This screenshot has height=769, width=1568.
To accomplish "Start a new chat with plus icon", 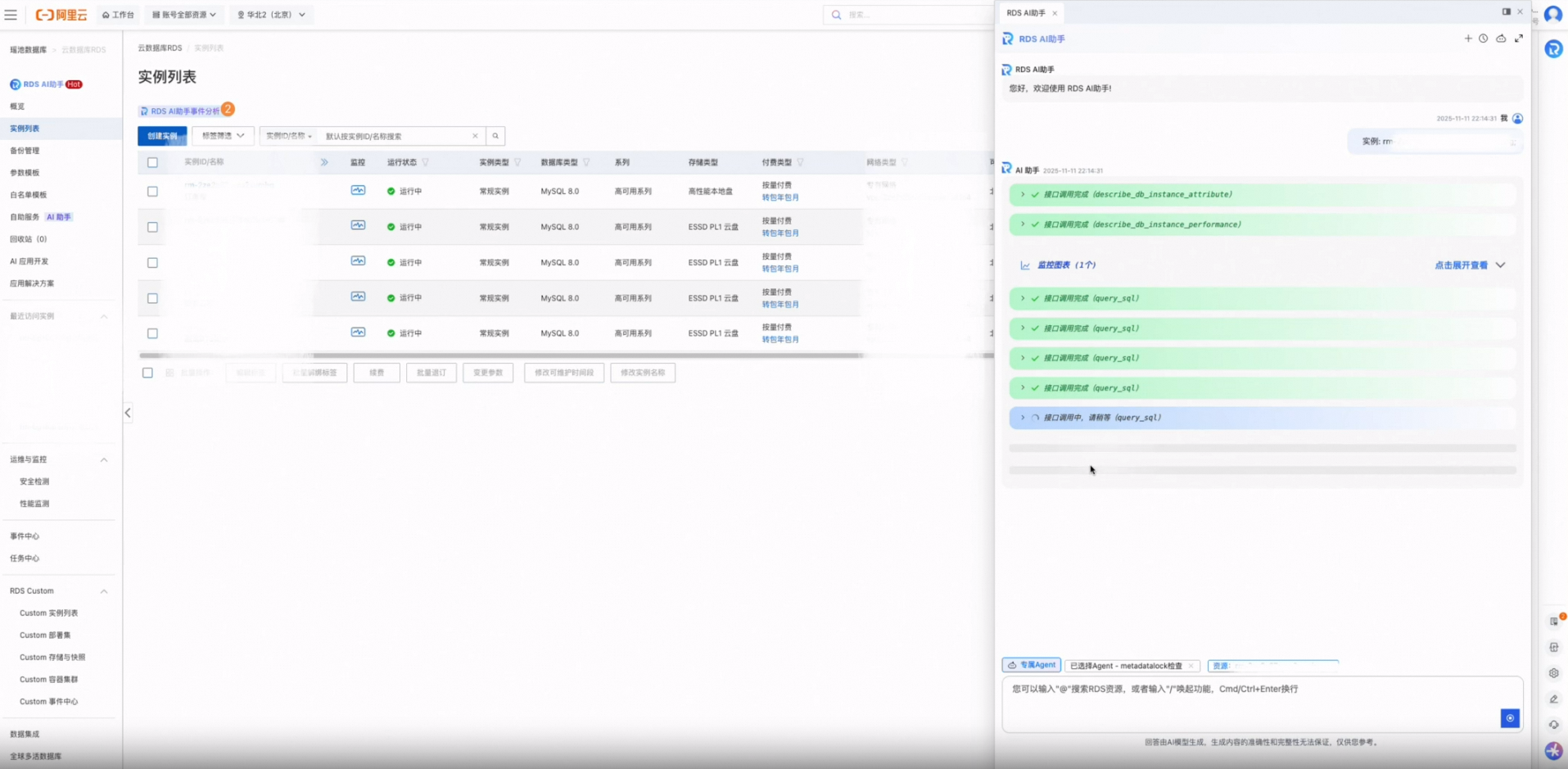I will [1468, 38].
